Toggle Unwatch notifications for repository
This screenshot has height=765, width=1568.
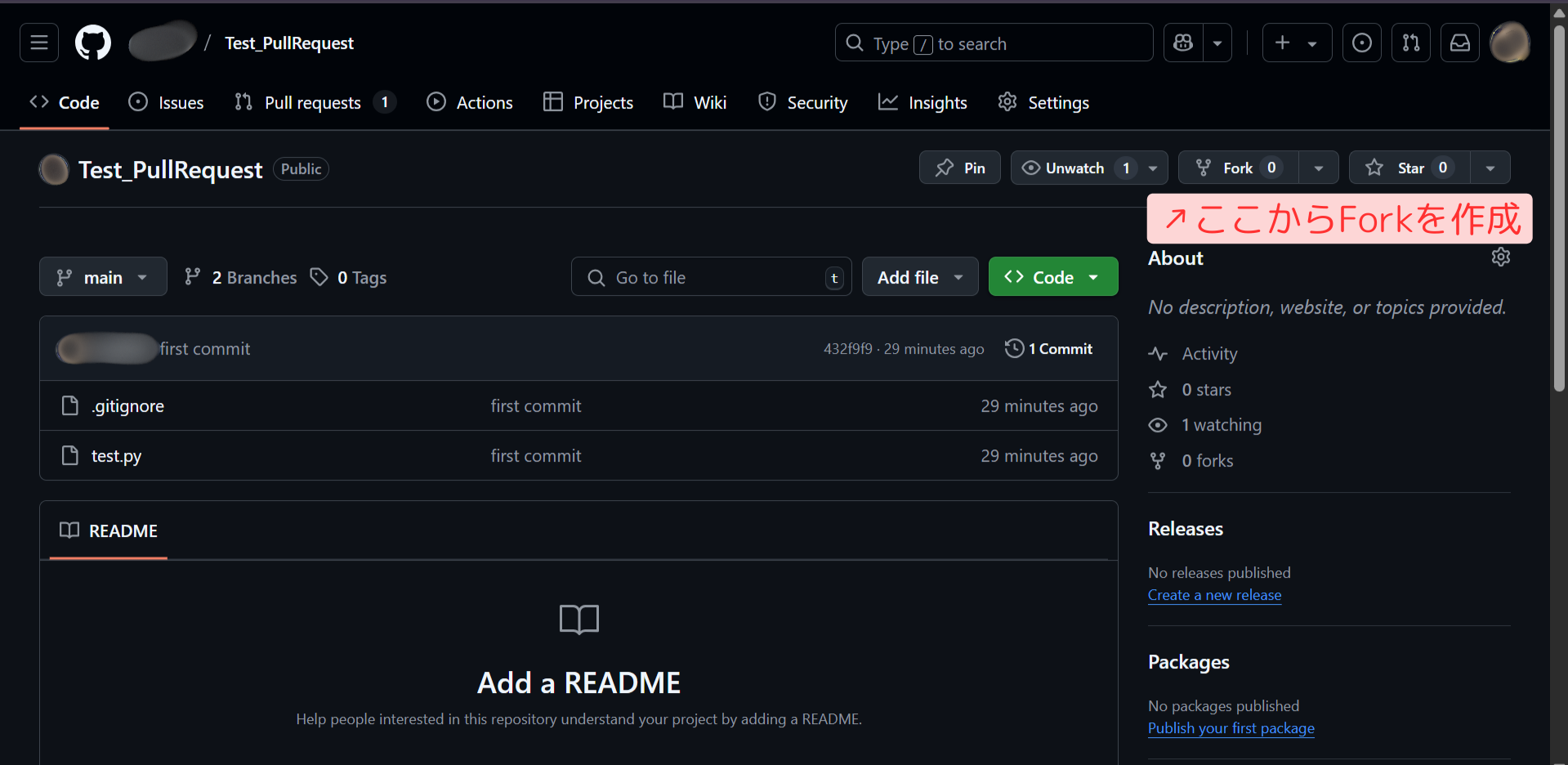1074,168
